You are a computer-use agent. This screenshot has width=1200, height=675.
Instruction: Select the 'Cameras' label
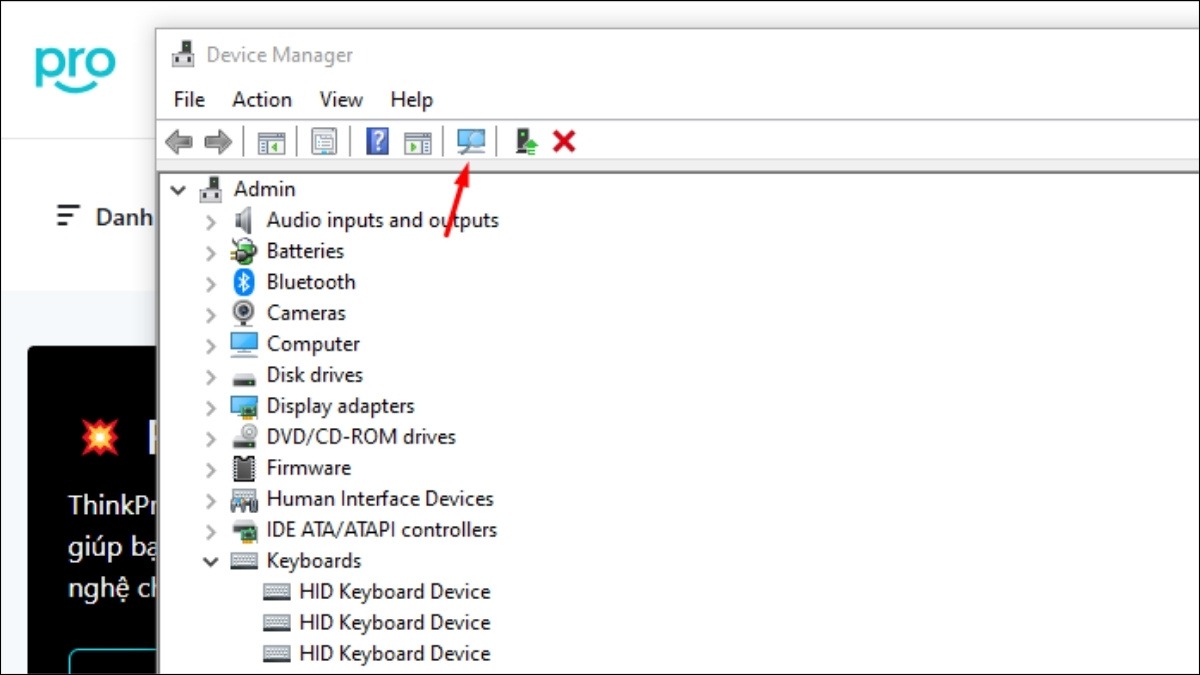[x=306, y=313]
